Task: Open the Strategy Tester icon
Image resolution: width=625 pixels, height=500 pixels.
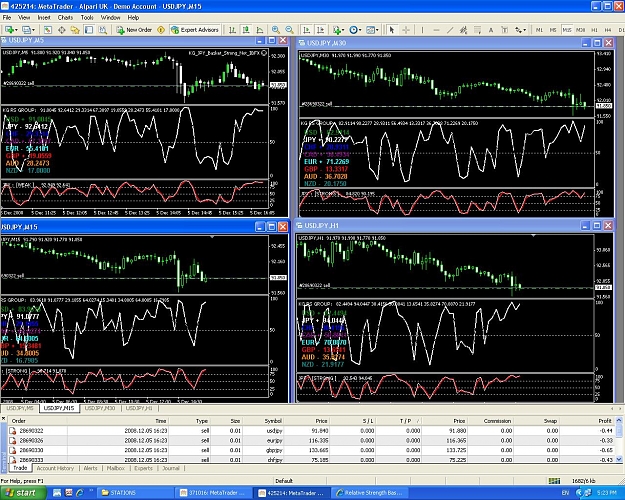Action: (102, 30)
